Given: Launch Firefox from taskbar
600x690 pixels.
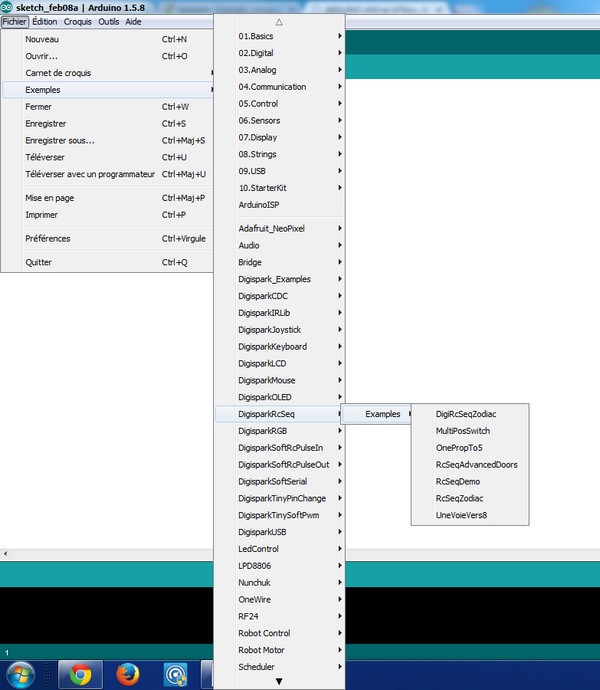Looking at the screenshot, I should pos(128,675).
